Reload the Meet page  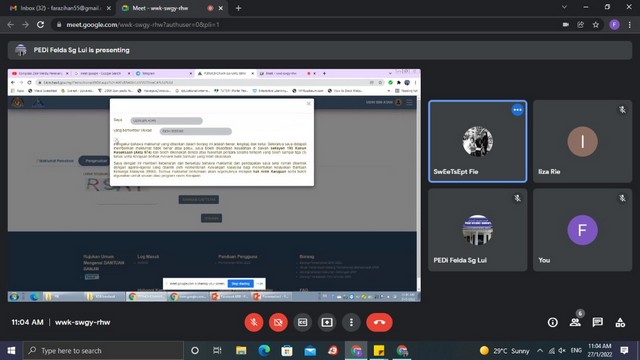pyautogui.click(x=40, y=24)
